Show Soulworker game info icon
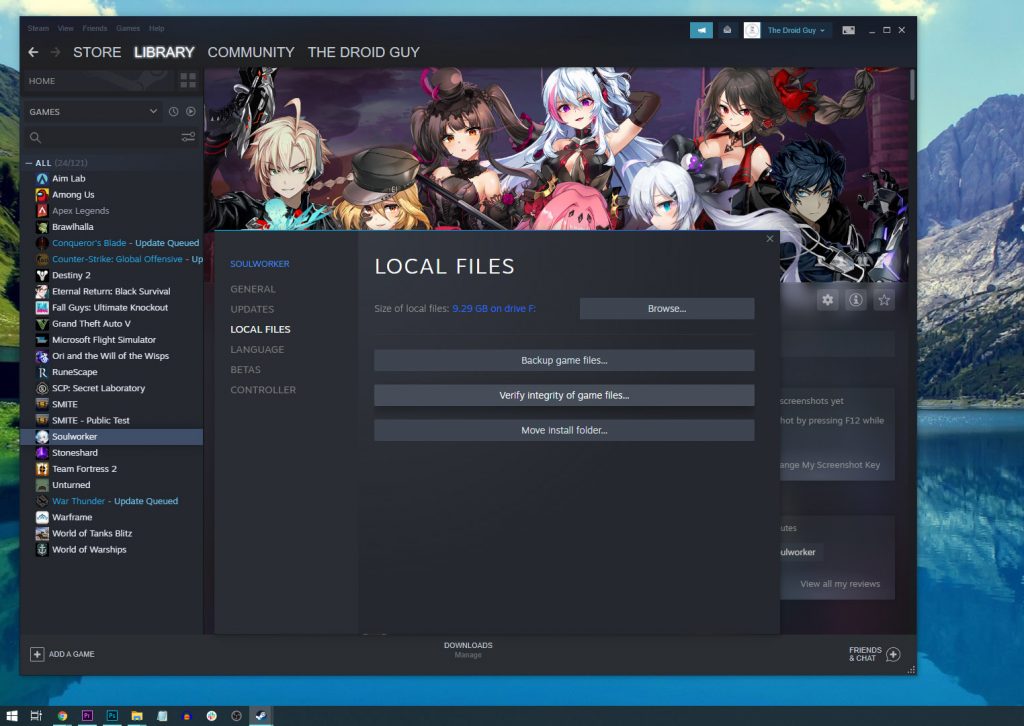Viewport: 1024px width, 726px height. point(856,300)
